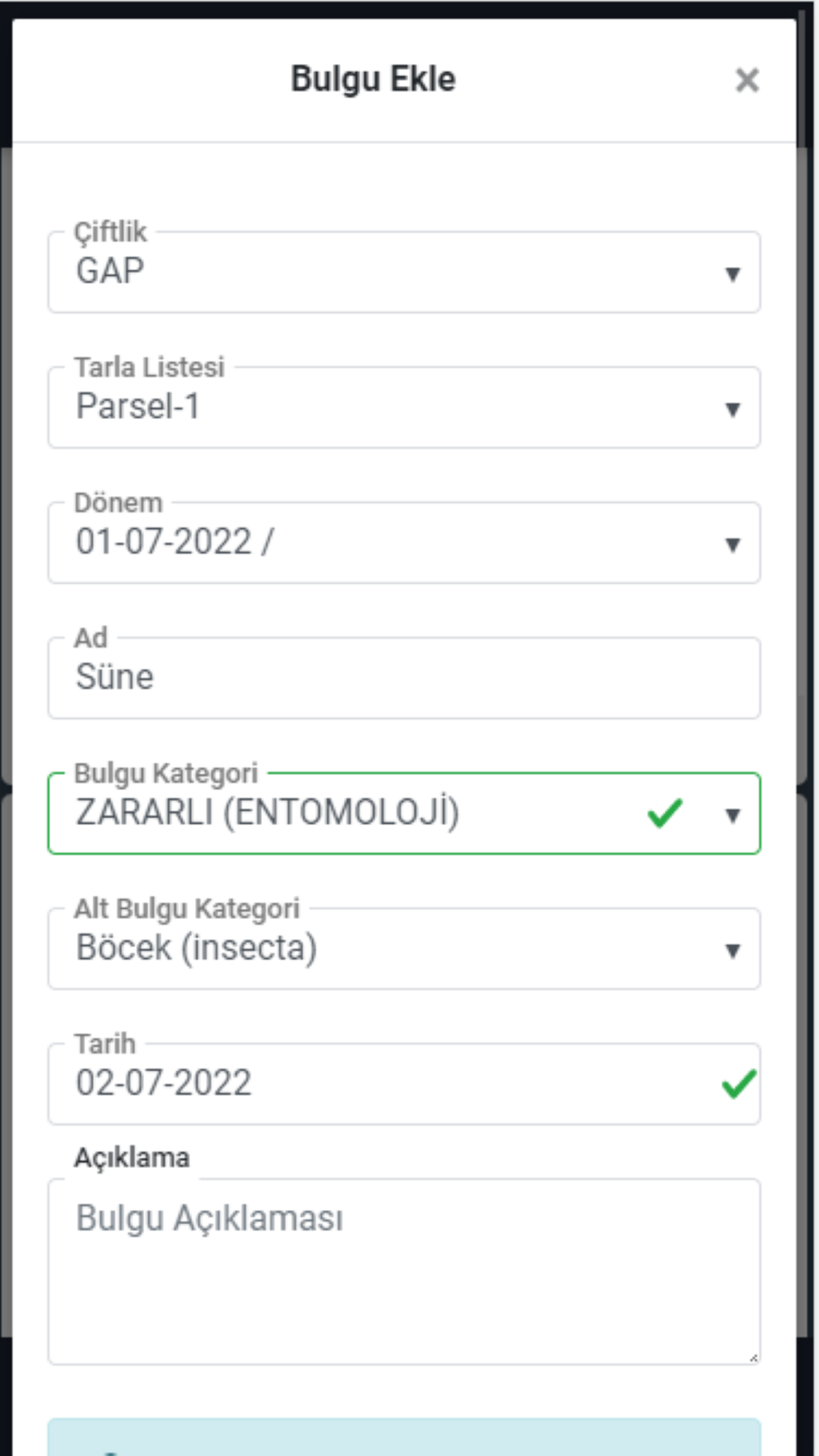Click the Dönem dropdown arrow
The image size is (819, 1456).
coord(732,544)
